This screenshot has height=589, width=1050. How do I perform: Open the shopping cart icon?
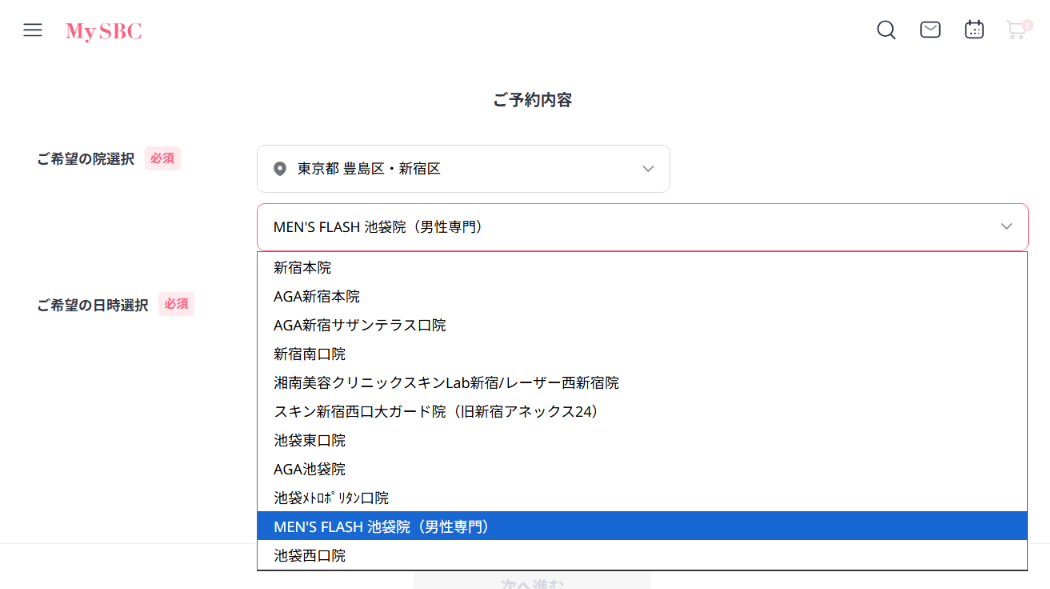pos(1018,29)
